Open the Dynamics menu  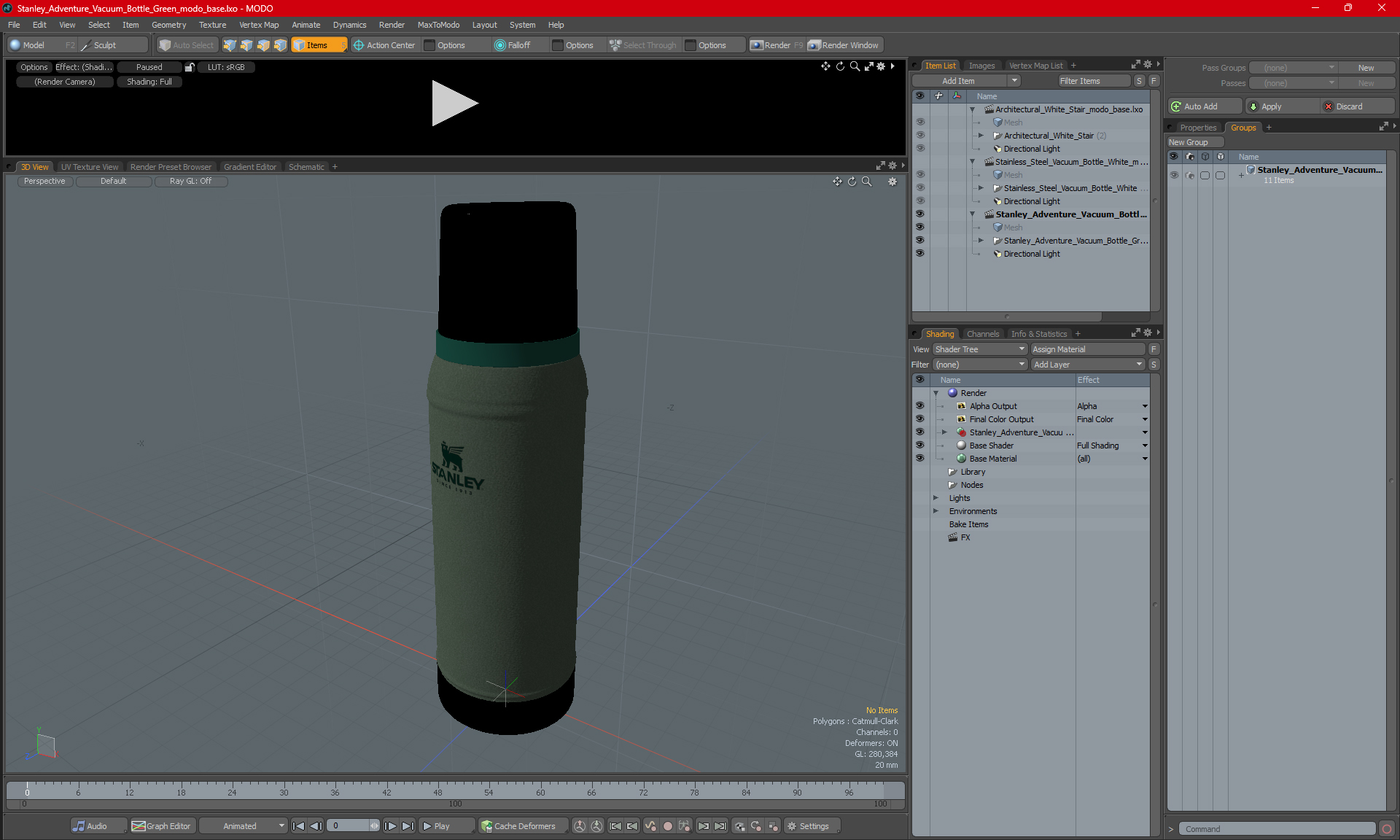(349, 25)
